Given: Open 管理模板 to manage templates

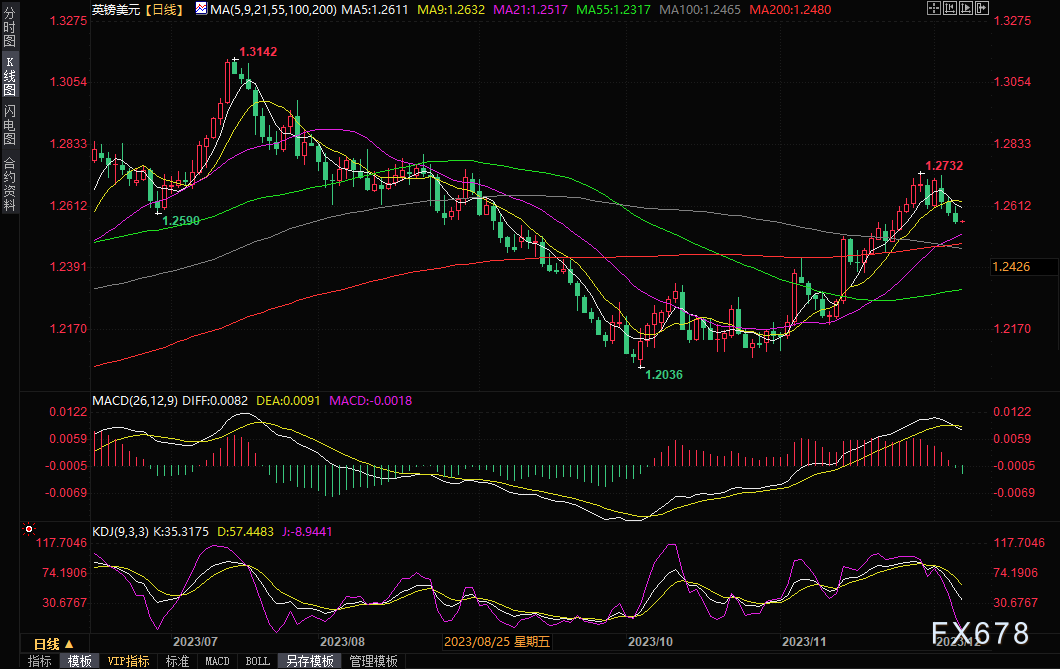Looking at the screenshot, I should (373, 661).
